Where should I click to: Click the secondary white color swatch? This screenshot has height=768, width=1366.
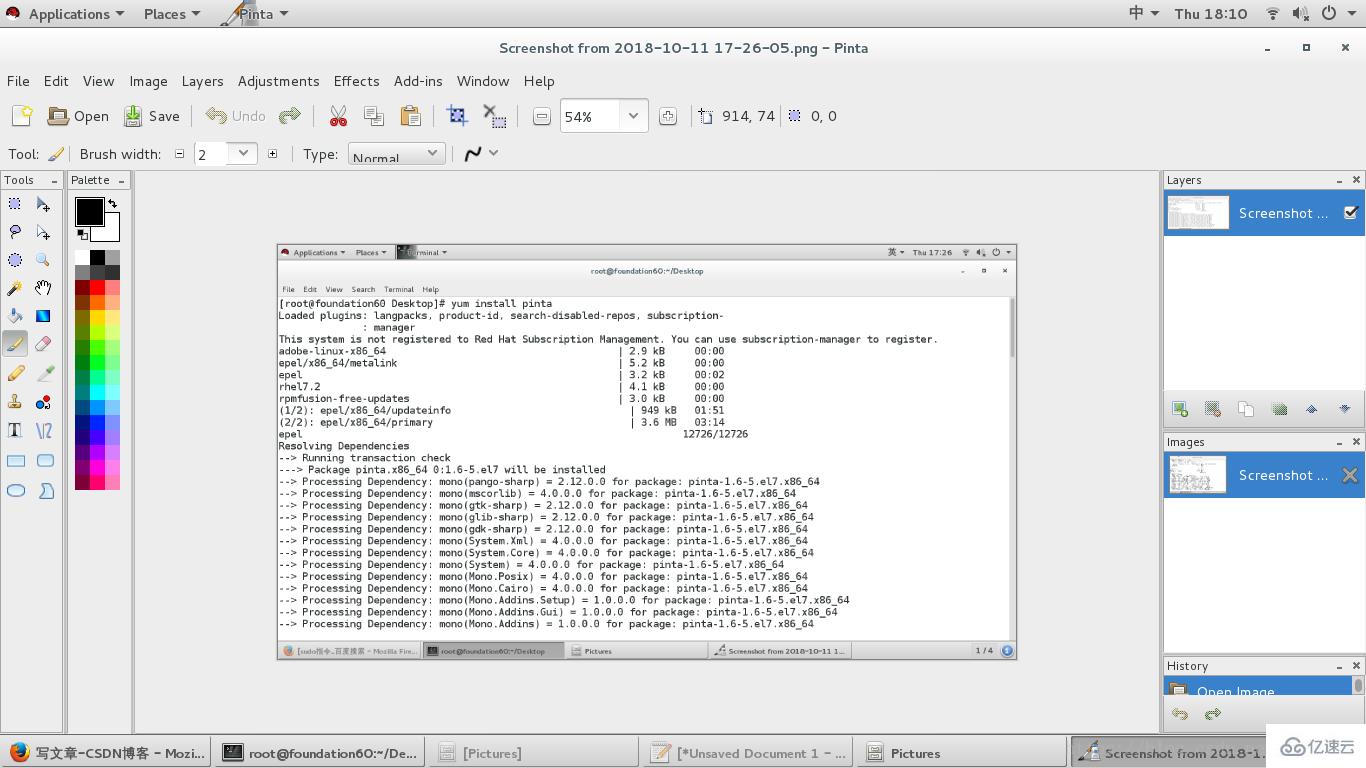(111, 231)
